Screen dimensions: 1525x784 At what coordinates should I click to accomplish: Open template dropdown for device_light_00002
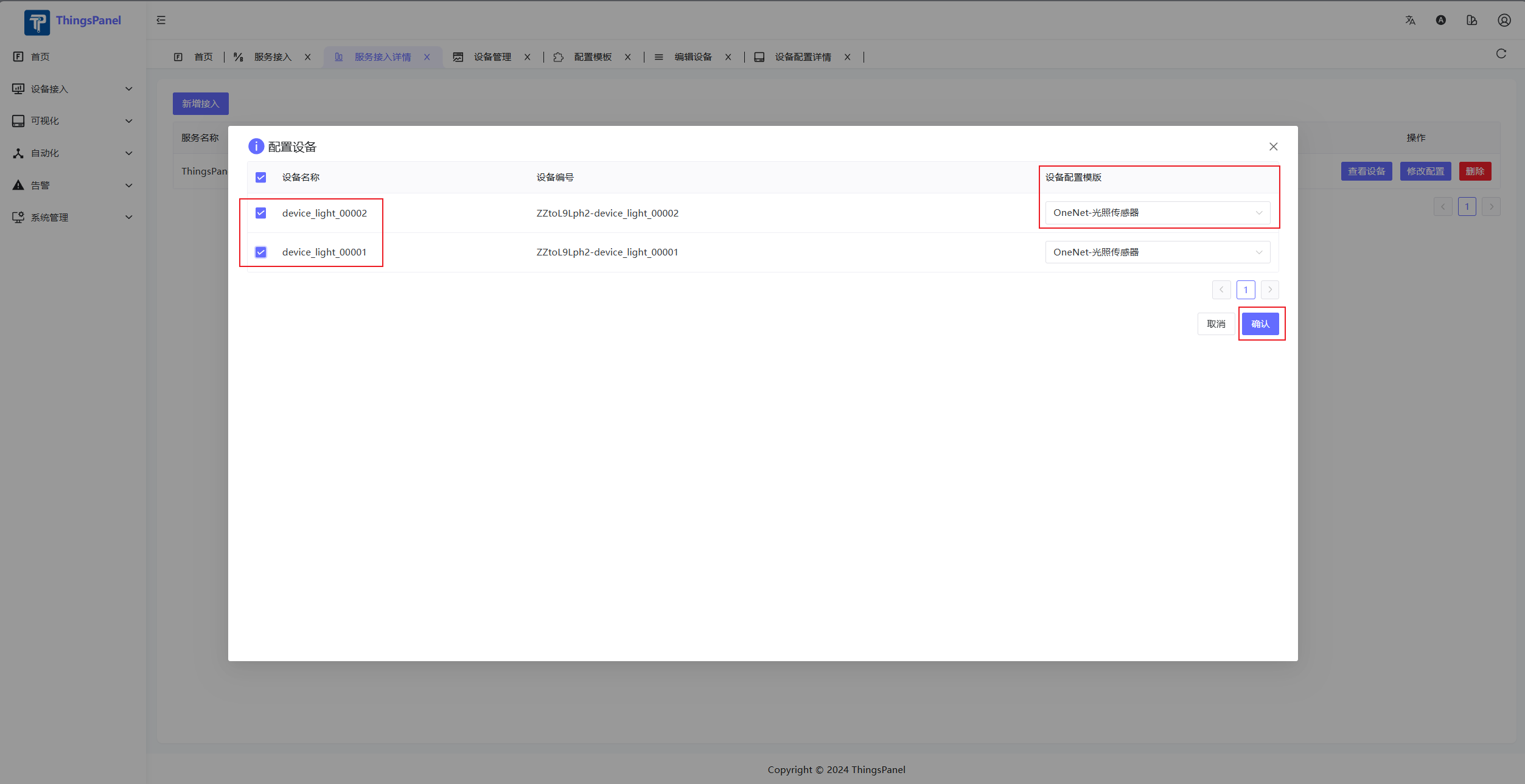coord(1157,213)
